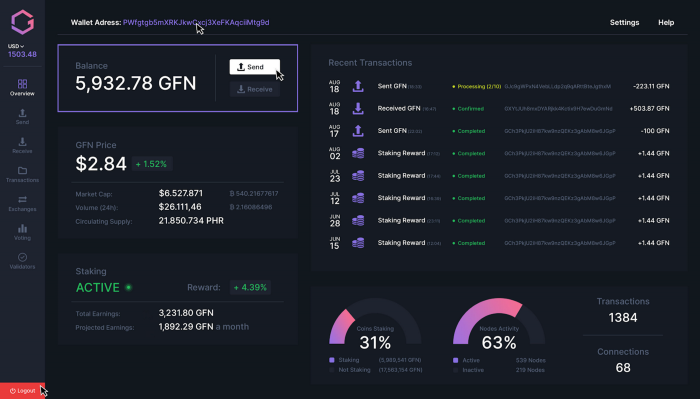Viewport: 700px width, 399px height.
Task: Click the -100 GFN amount
Action: pyautogui.click(x=655, y=131)
